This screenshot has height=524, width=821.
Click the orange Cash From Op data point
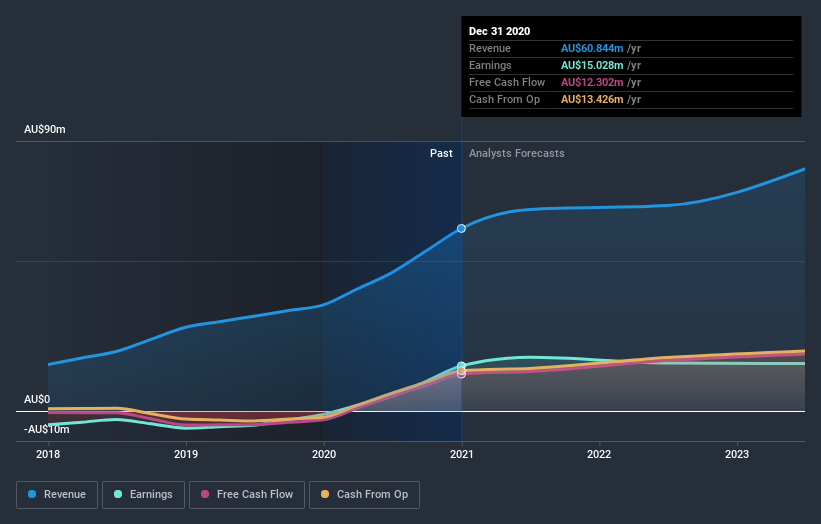[x=461, y=371]
